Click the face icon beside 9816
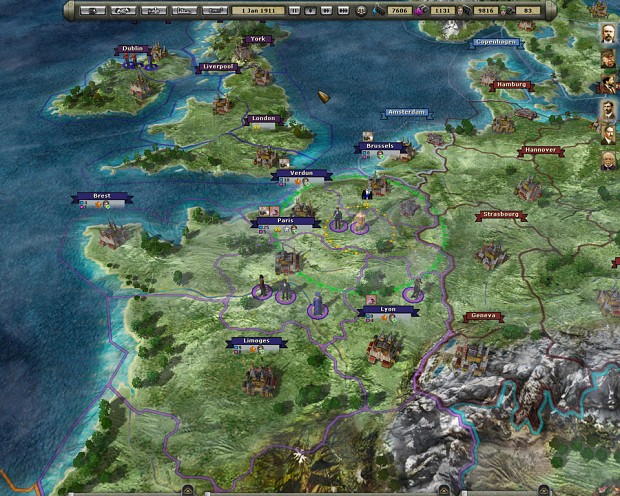Image resolution: width=620 pixels, height=496 pixels. pos(464,11)
